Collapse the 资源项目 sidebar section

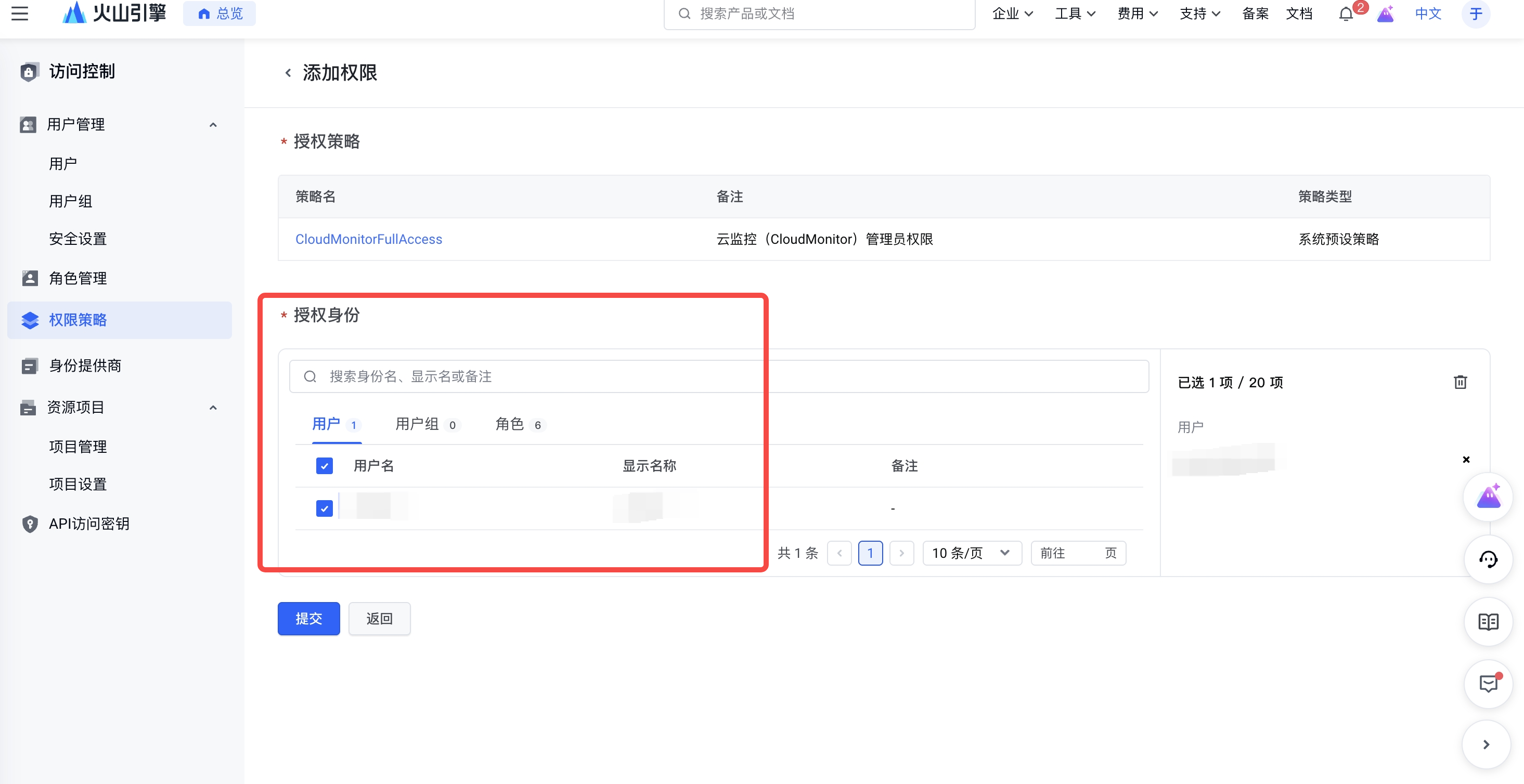click(x=213, y=408)
